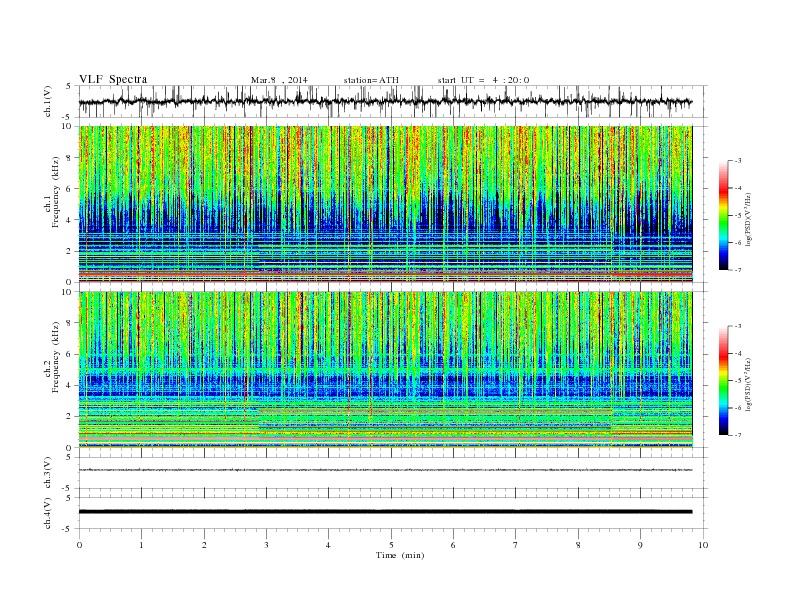The height and width of the screenshot is (612, 792).
Task: Click the 'Mar.8 , 2014' date text
Action: (x=279, y=80)
